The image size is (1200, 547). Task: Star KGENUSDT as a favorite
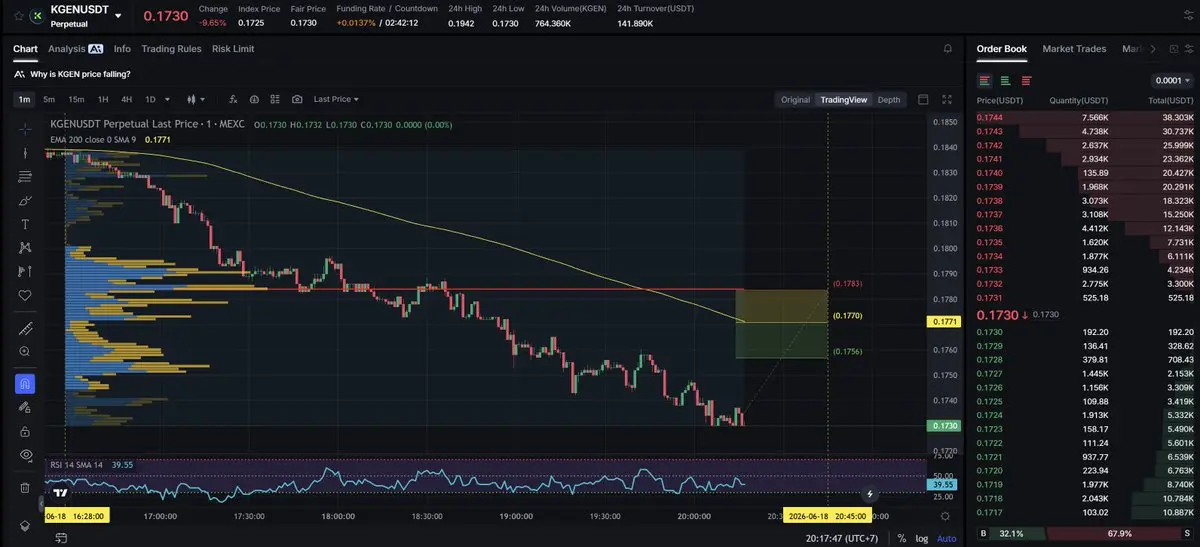pyautogui.click(x=19, y=16)
